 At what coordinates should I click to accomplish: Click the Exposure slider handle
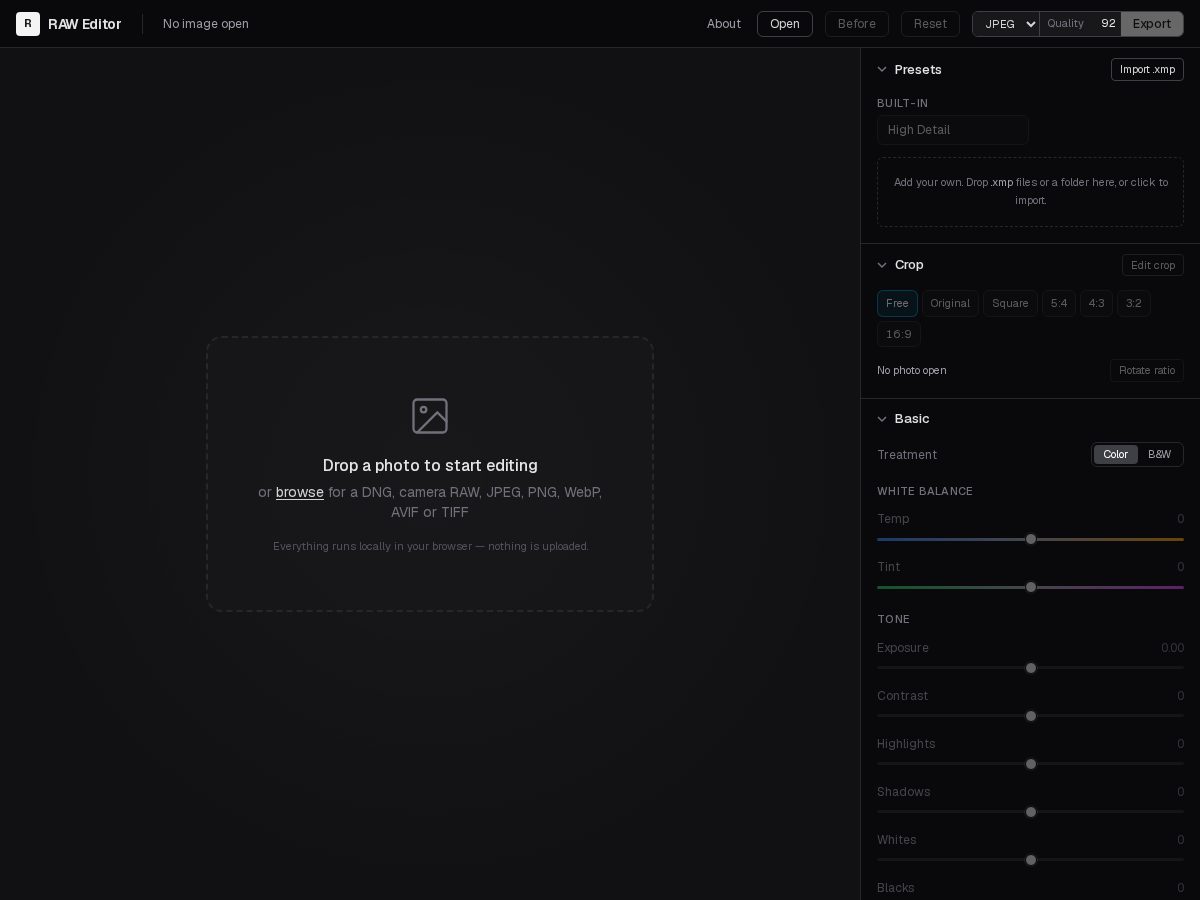point(1031,668)
